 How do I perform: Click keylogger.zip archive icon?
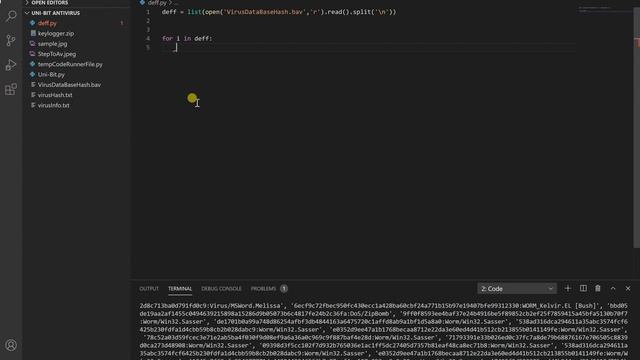click(33, 33)
